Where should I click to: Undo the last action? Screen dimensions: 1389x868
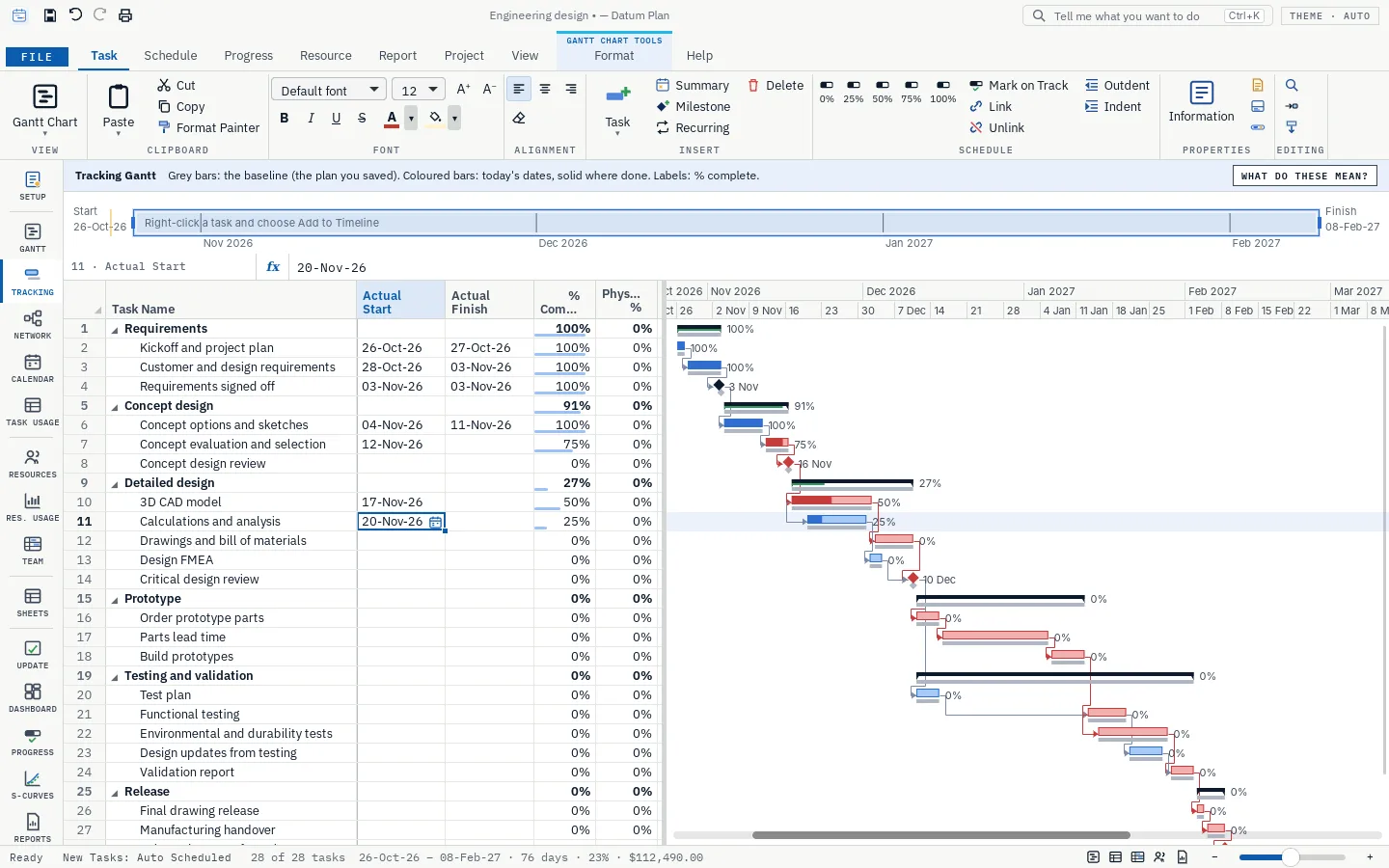click(x=75, y=15)
